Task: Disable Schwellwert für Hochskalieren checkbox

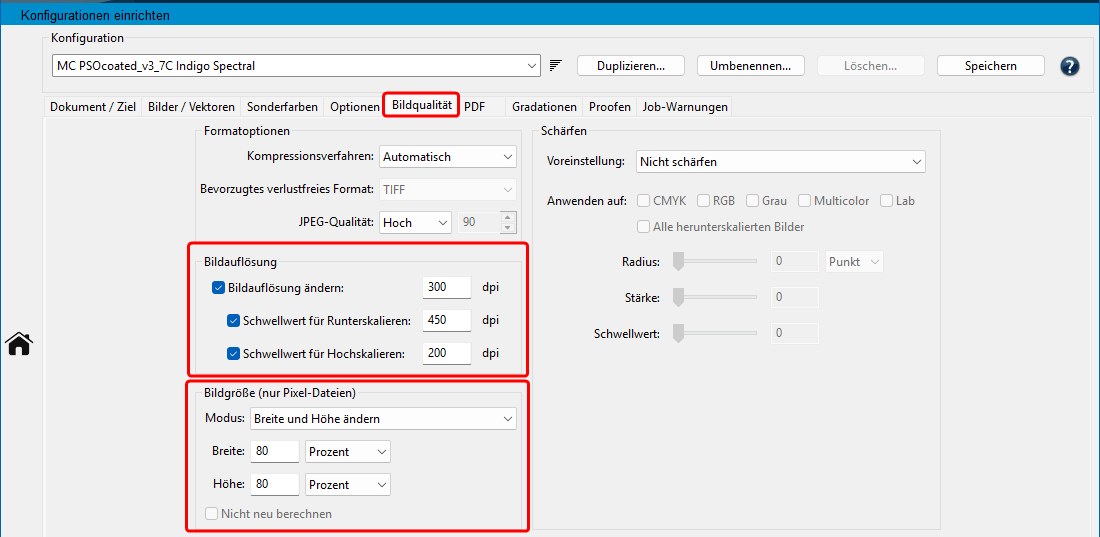Action: coord(234,353)
